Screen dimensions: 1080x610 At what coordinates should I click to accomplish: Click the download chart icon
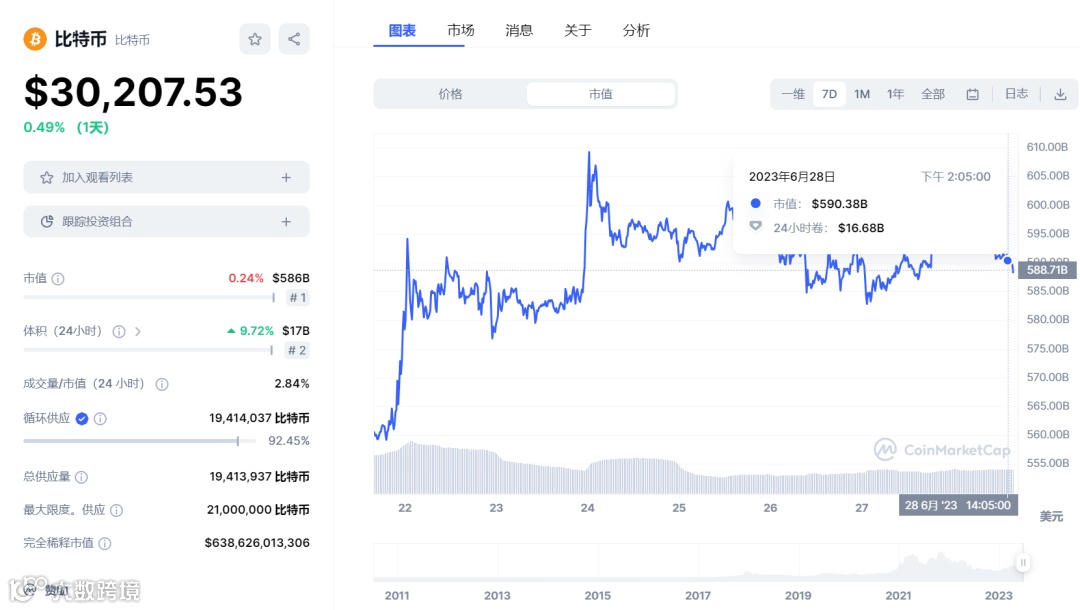pyautogui.click(x=1060, y=94)
